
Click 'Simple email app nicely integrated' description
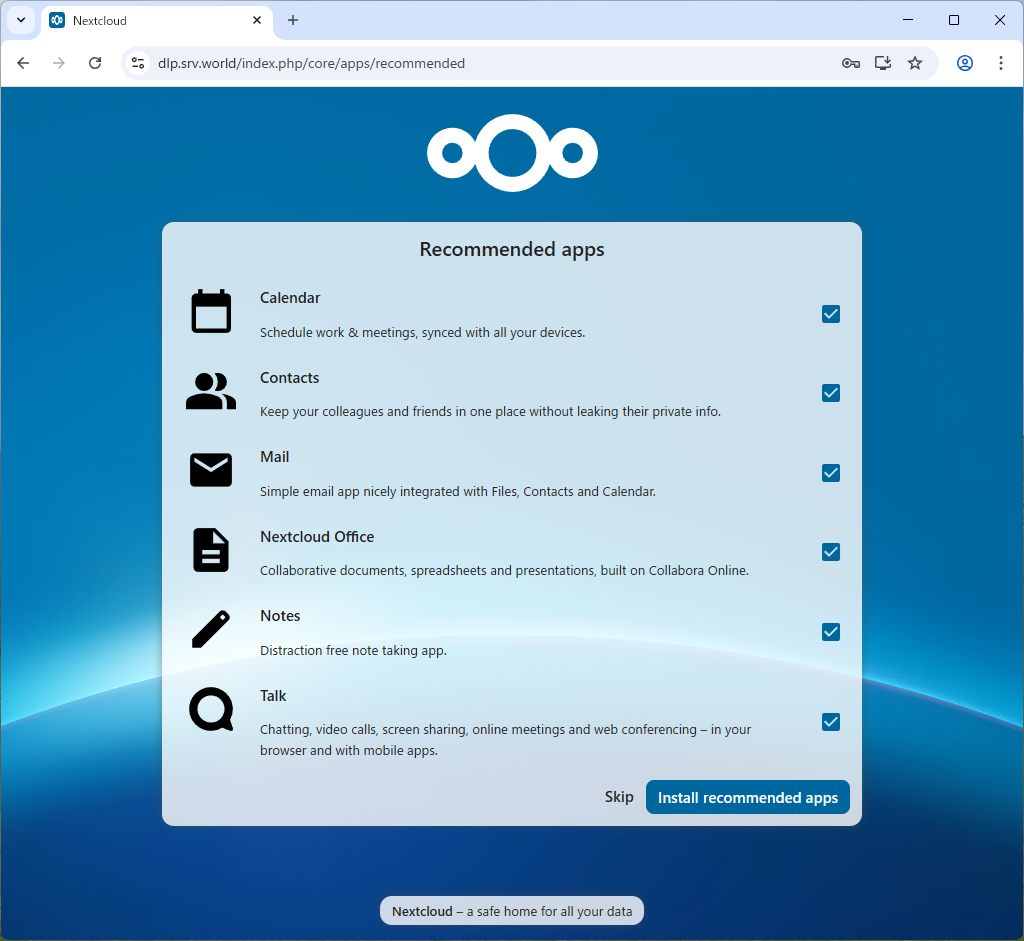click(458, 491)
